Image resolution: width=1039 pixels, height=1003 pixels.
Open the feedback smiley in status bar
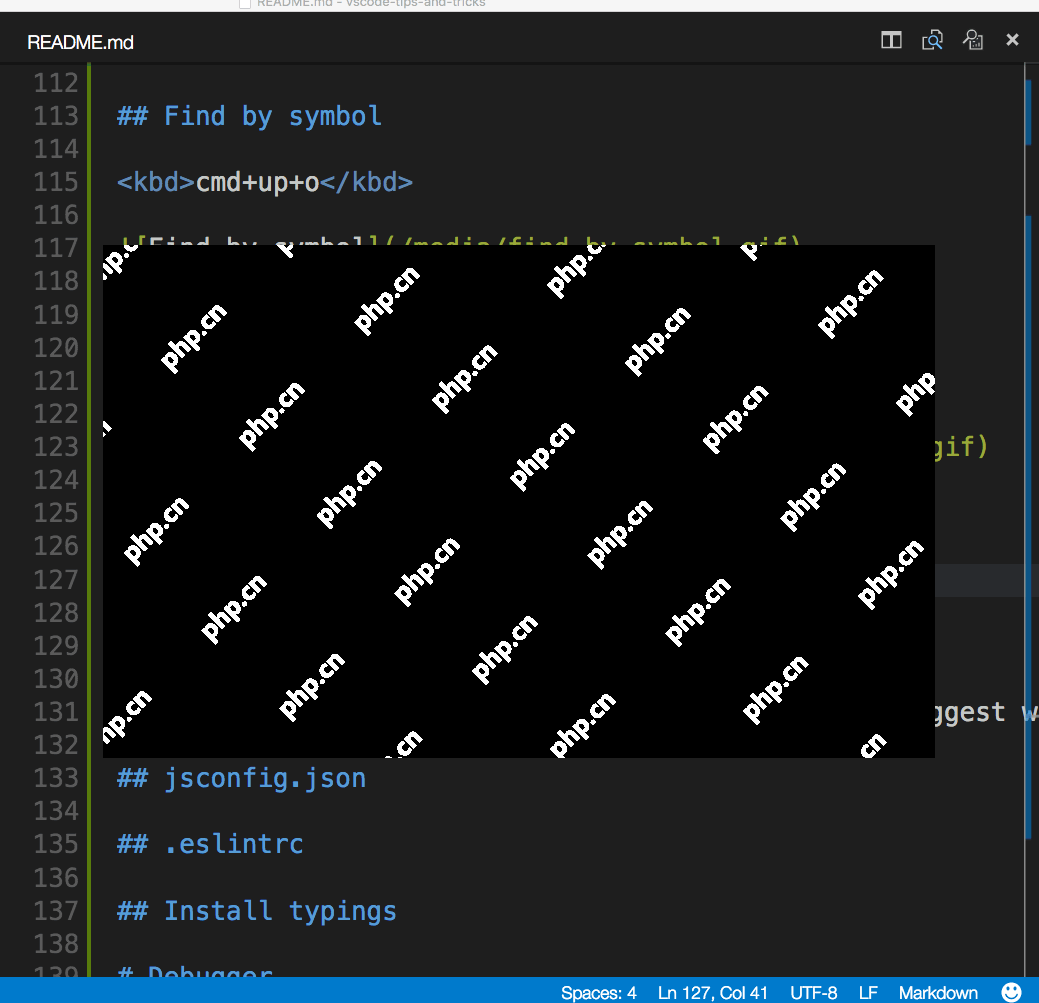(1011, 992)
